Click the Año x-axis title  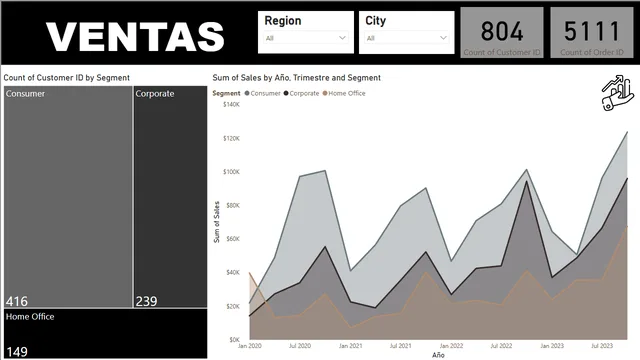(438, 355)
